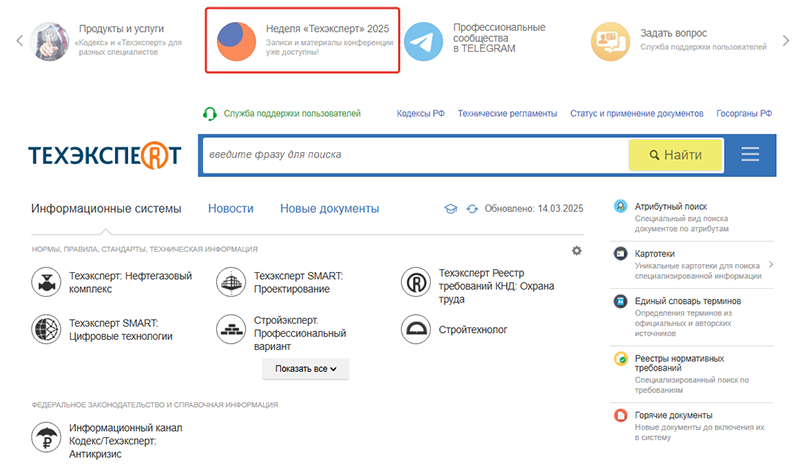Open Техэксперт: Нефтегазовый комплекс

(130, 282)
